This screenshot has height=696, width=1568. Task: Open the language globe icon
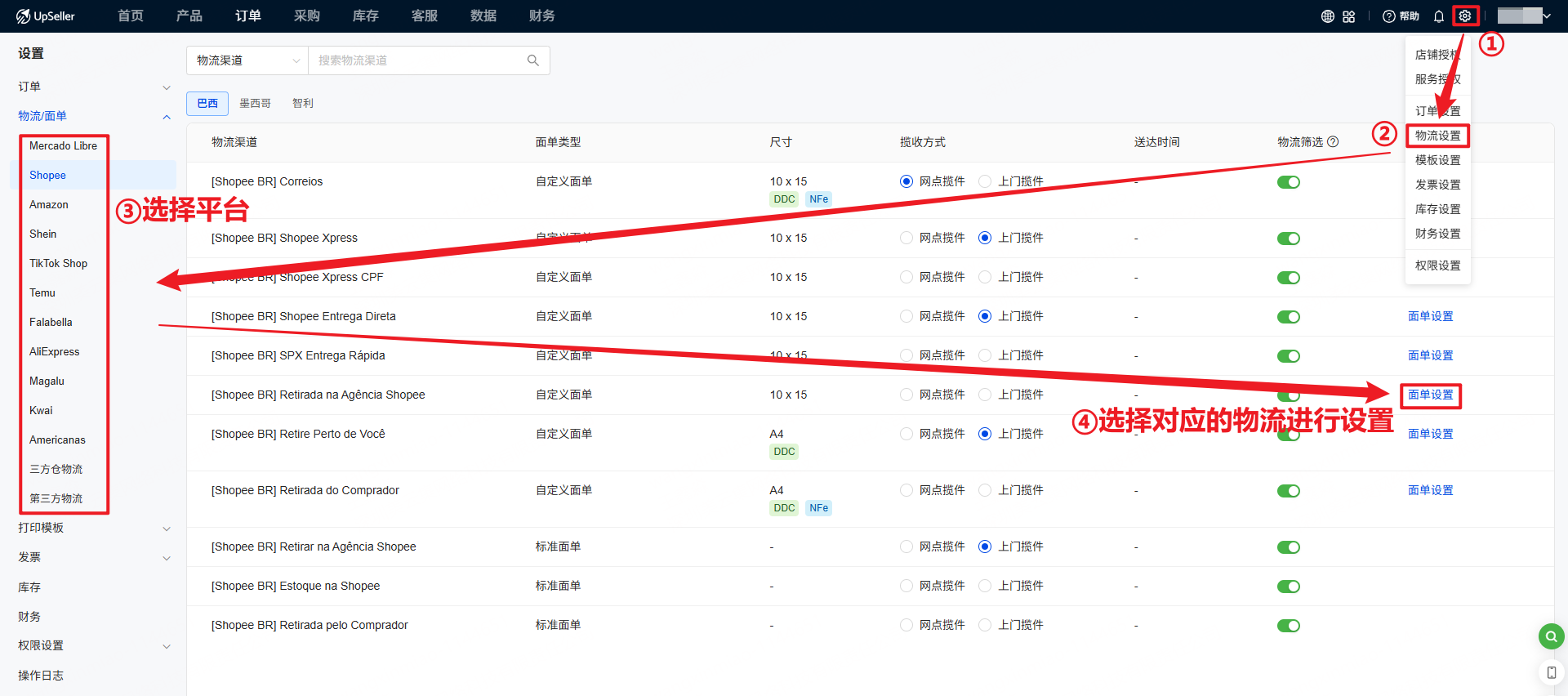pyautogui.click(x=1328, y=16)
